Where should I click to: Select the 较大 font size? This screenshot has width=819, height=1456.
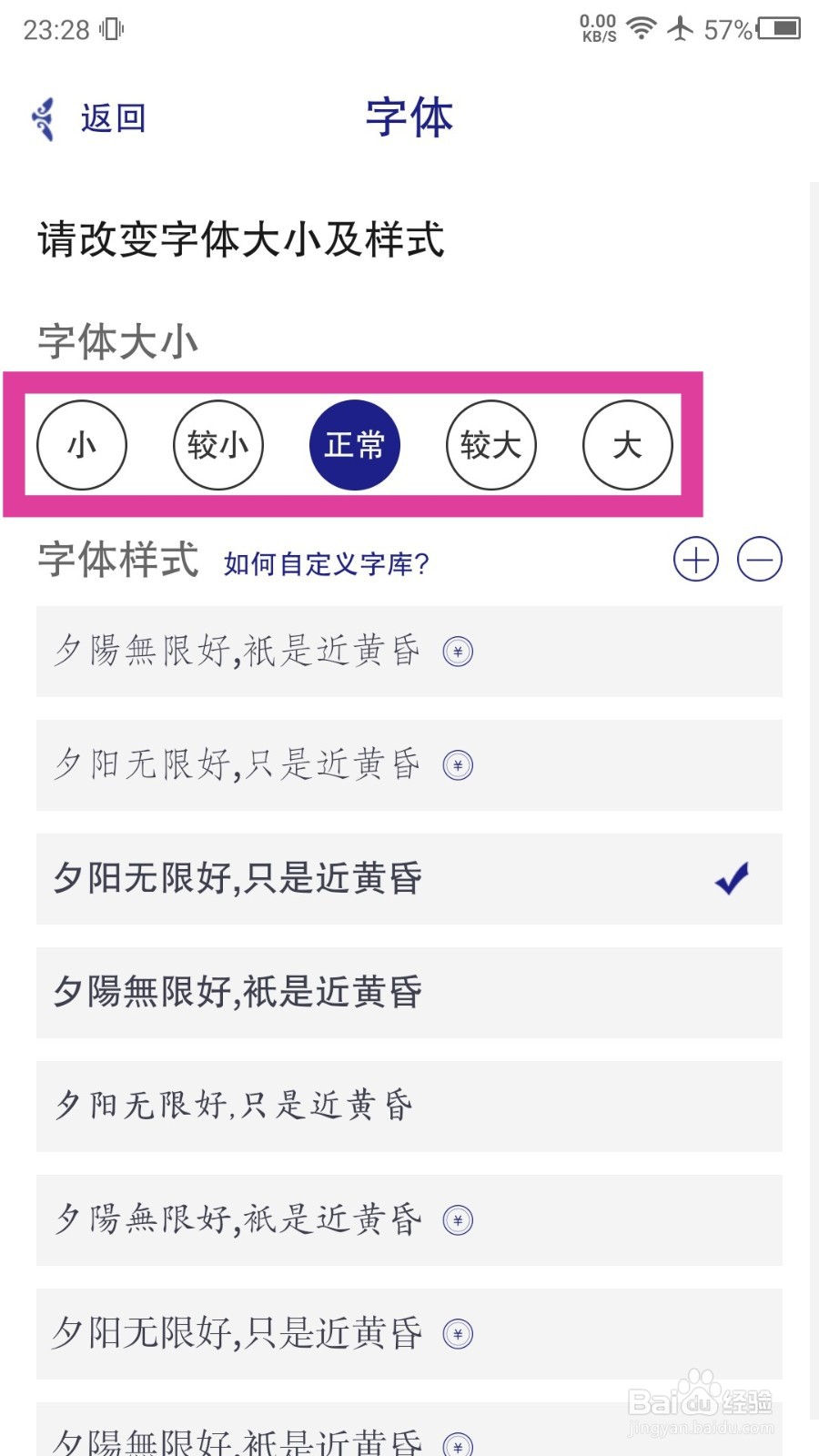point(491,445)
